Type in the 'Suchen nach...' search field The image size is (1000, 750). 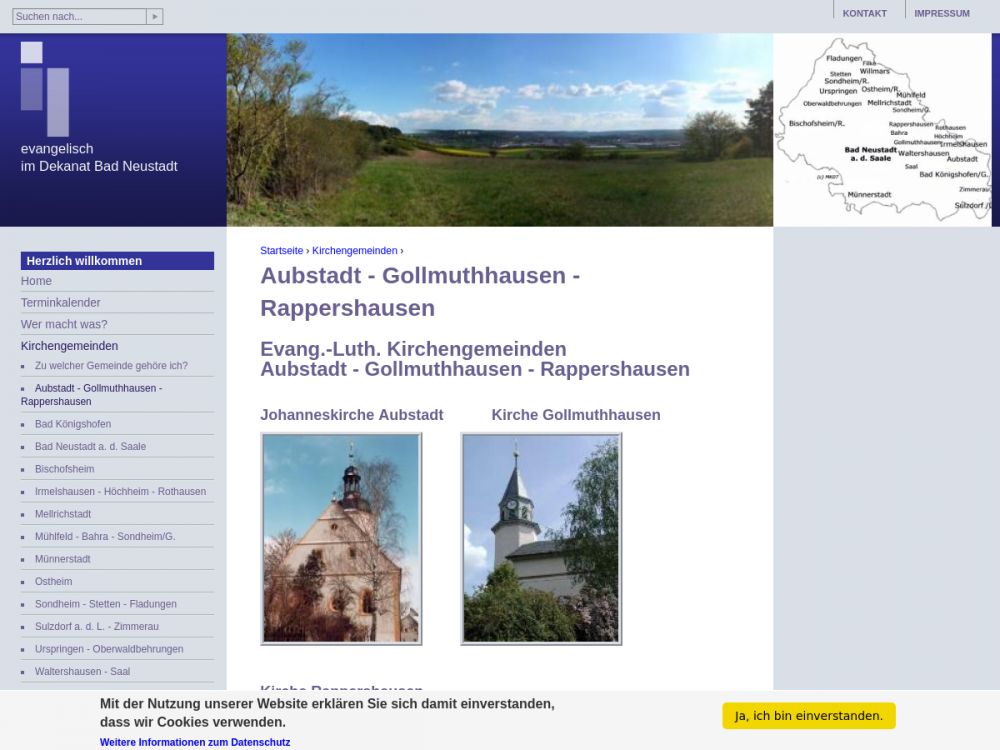[79, 17]
